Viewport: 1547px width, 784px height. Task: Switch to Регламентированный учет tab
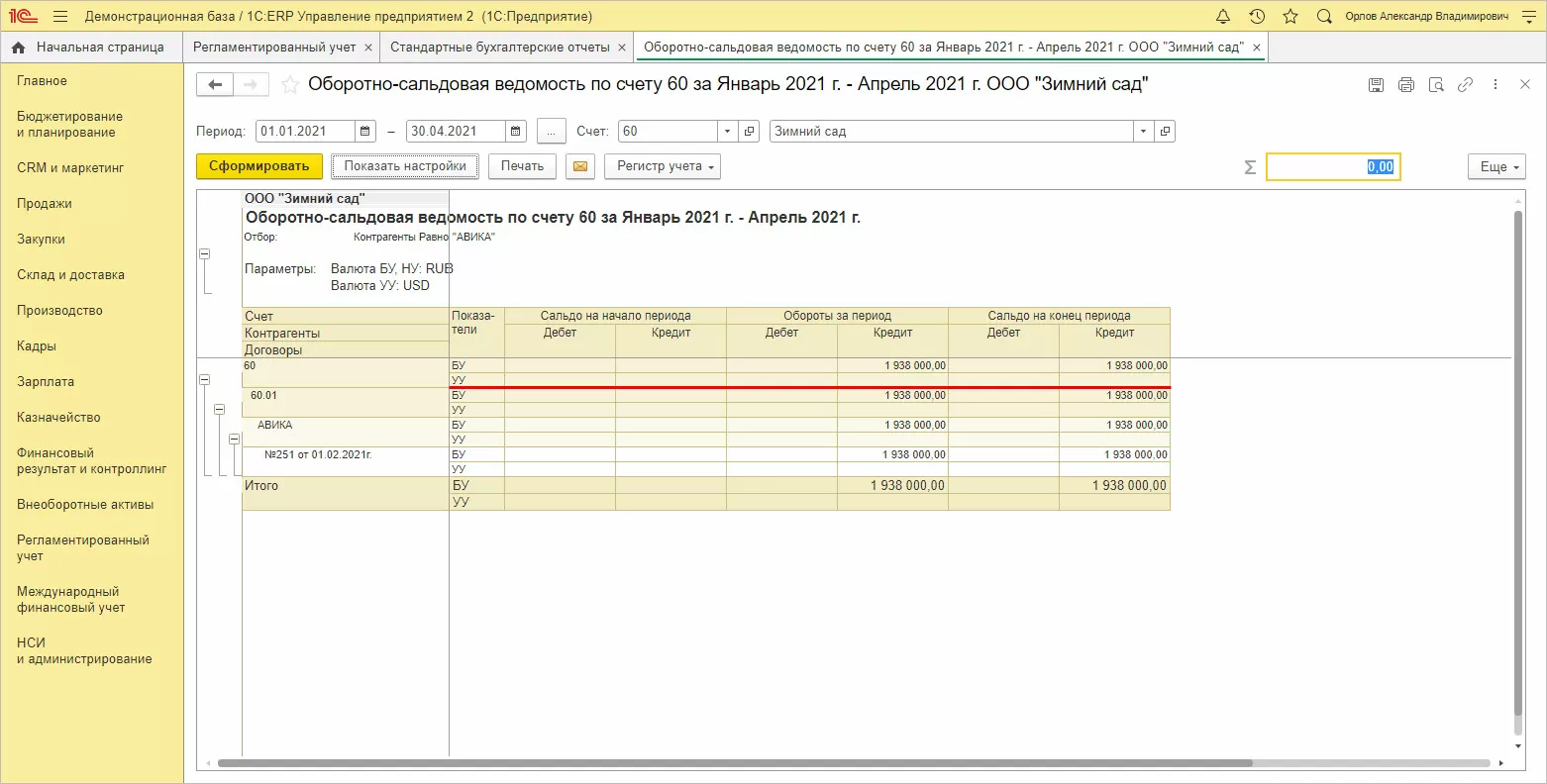(274, 48)
